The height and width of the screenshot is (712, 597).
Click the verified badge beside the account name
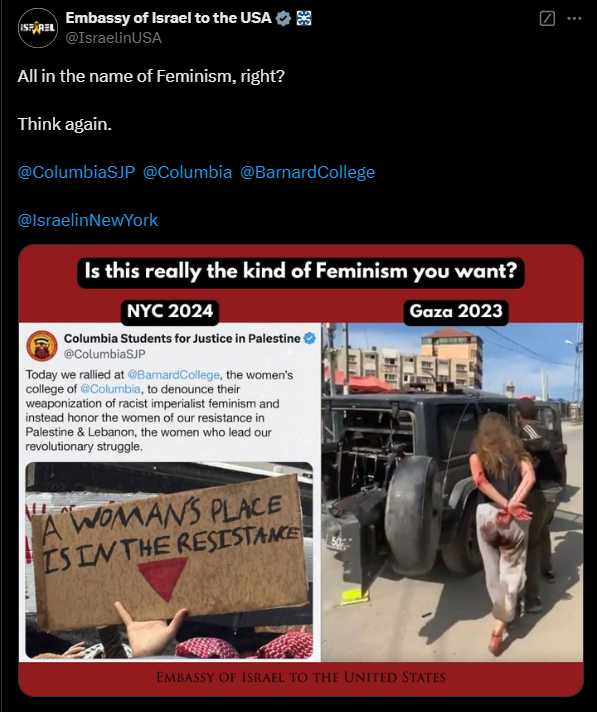pos(284,18)
